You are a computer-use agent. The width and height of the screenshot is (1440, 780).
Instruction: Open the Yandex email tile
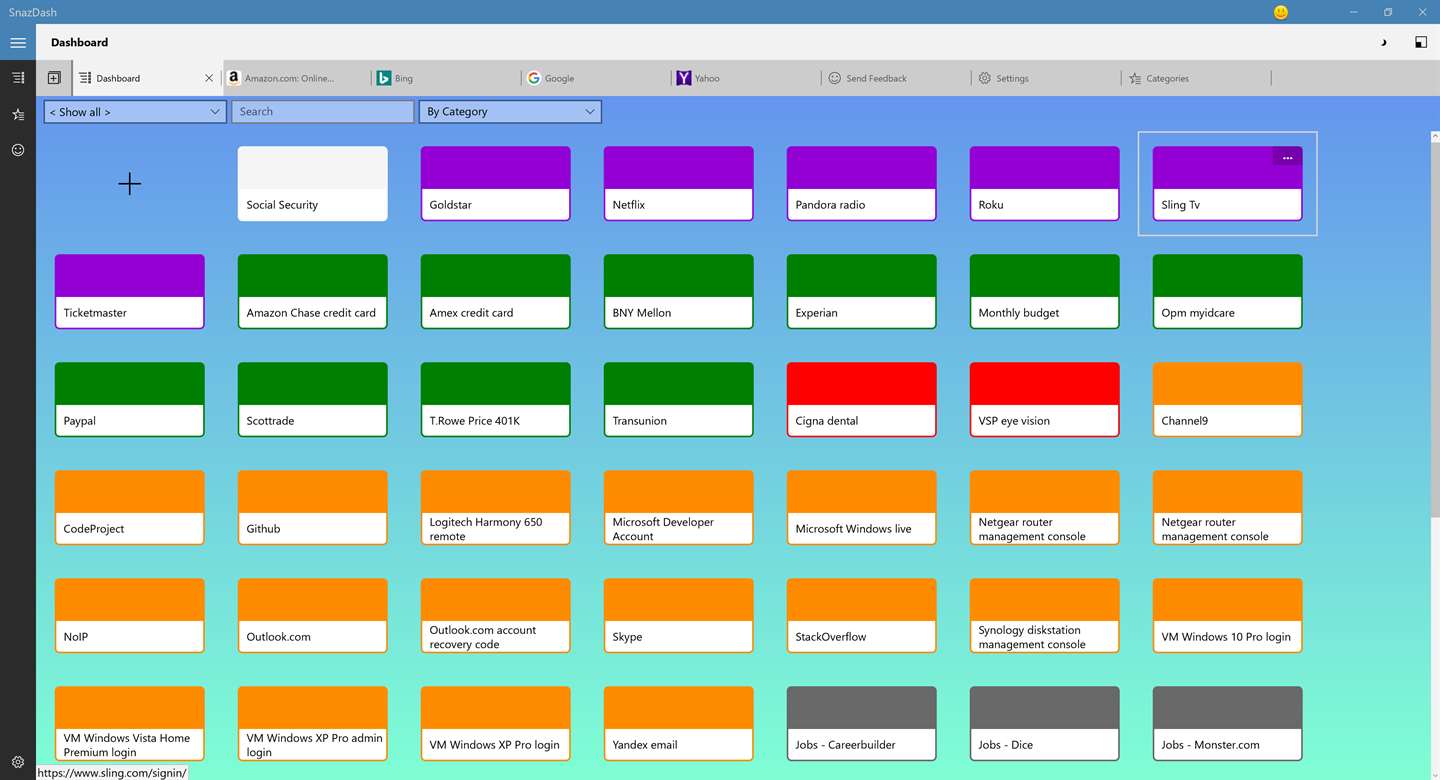pyautogui.click(x=679, y=724)
